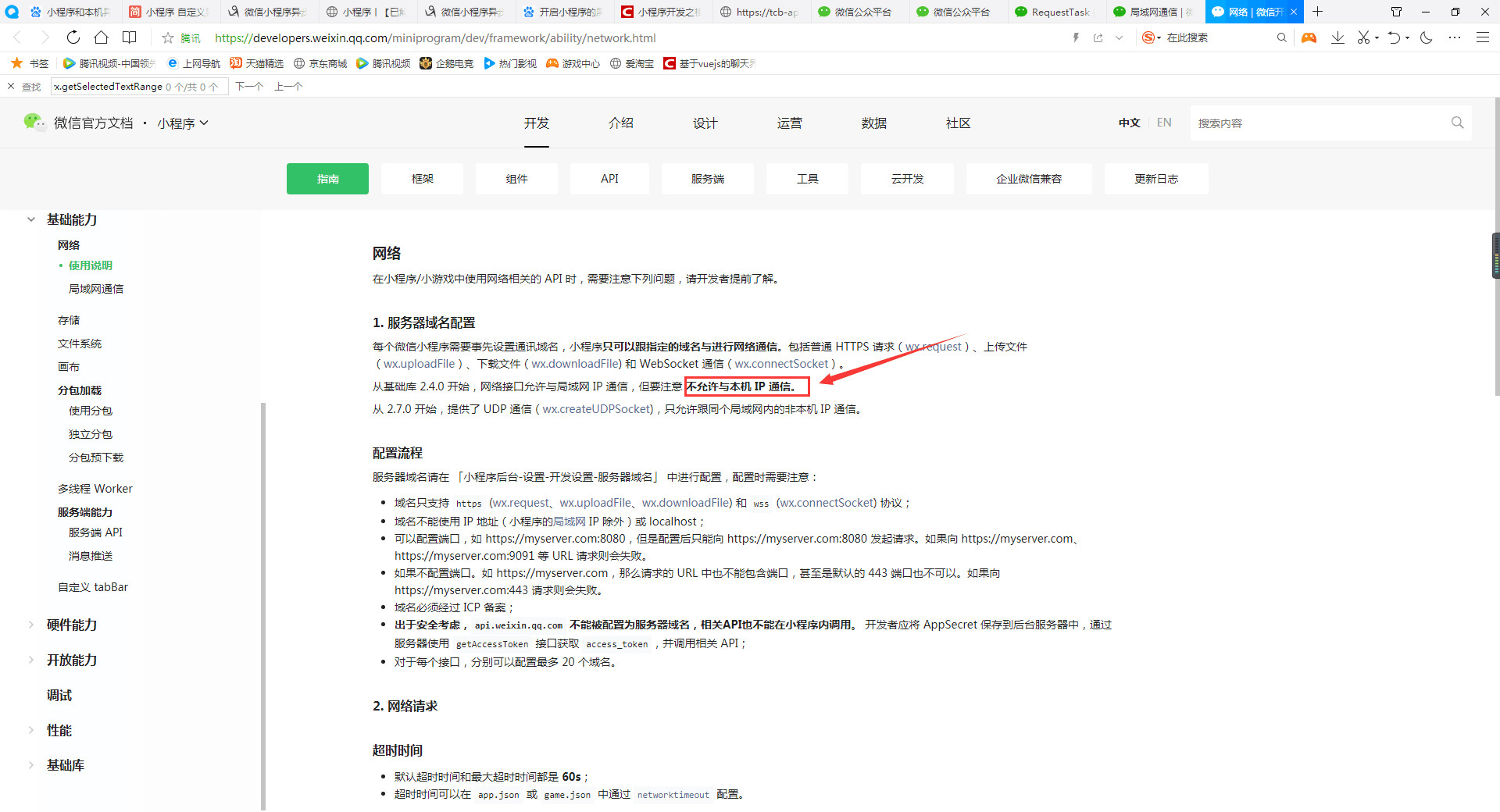The image size is (1500, 812).
Task: Click the browser address bar URL
Action: [435, 37]
